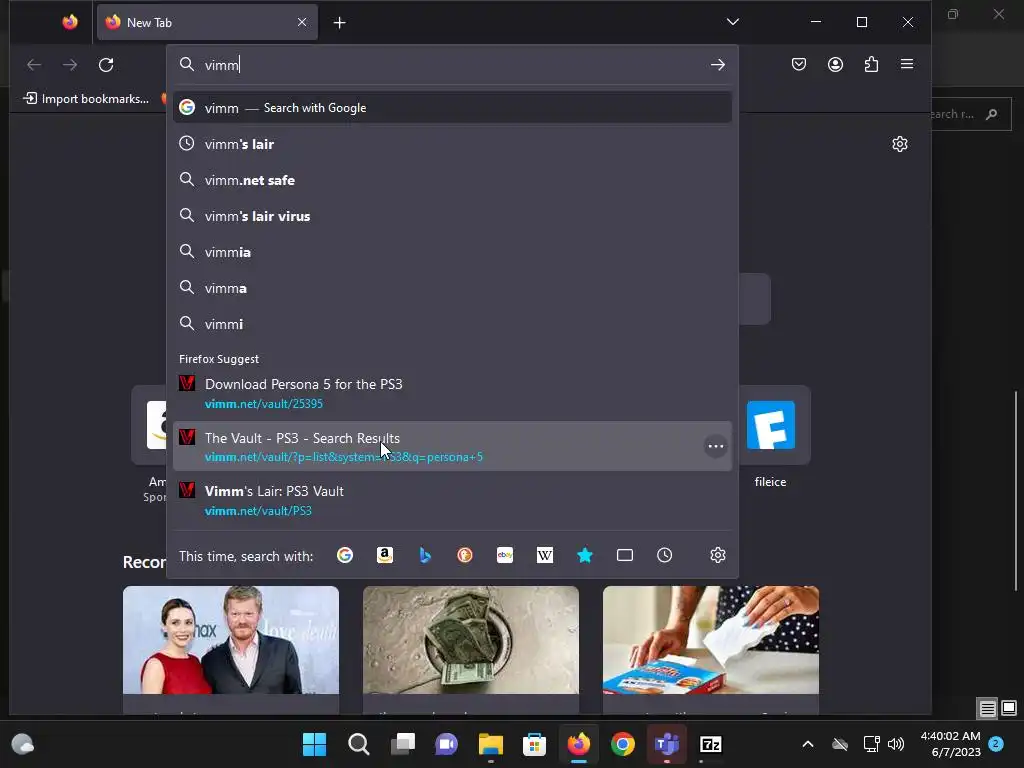Search this time with Google icon

pyautogui.click(x=345, y=555)
